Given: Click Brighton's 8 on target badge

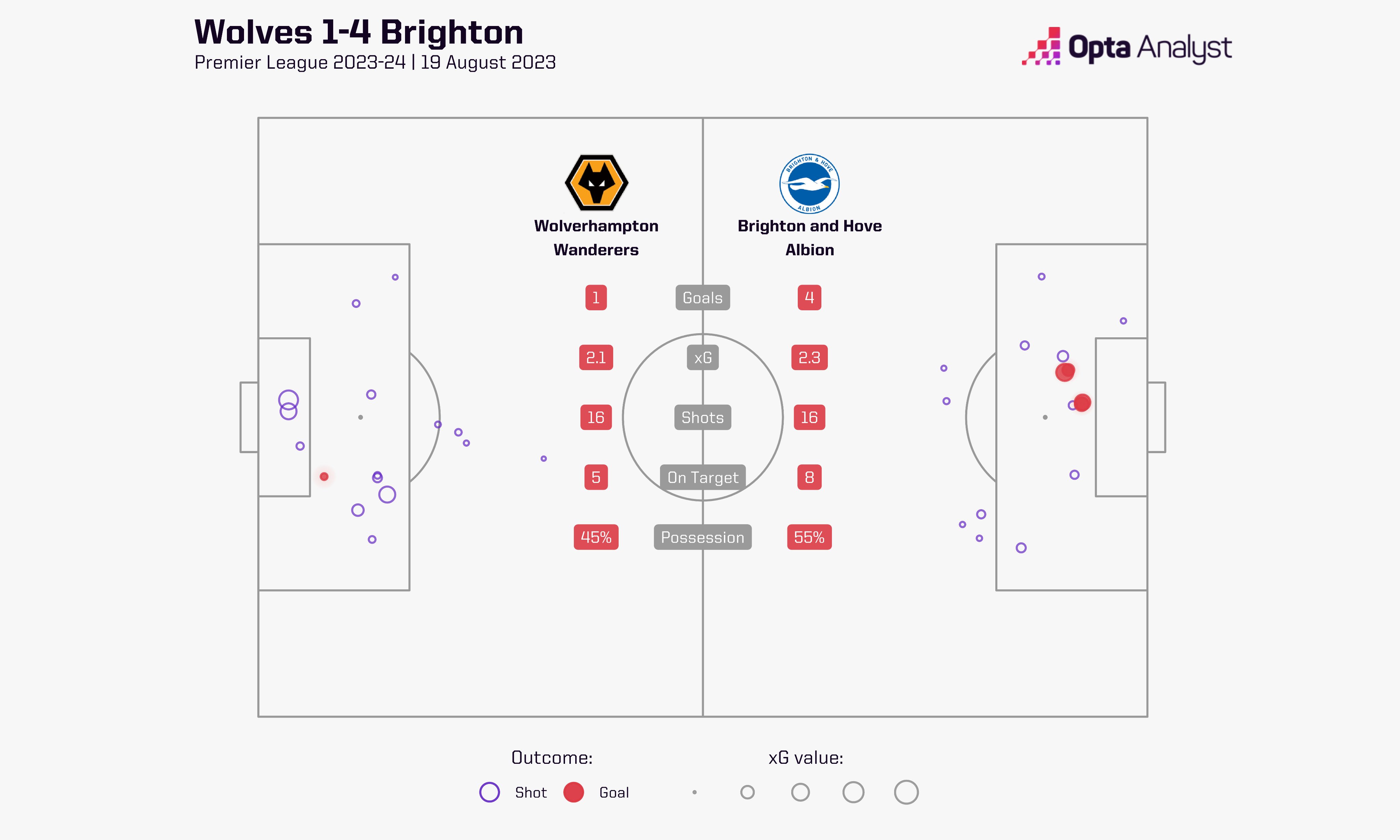Looking at the screenshot, I should click(x=809, y=477).
